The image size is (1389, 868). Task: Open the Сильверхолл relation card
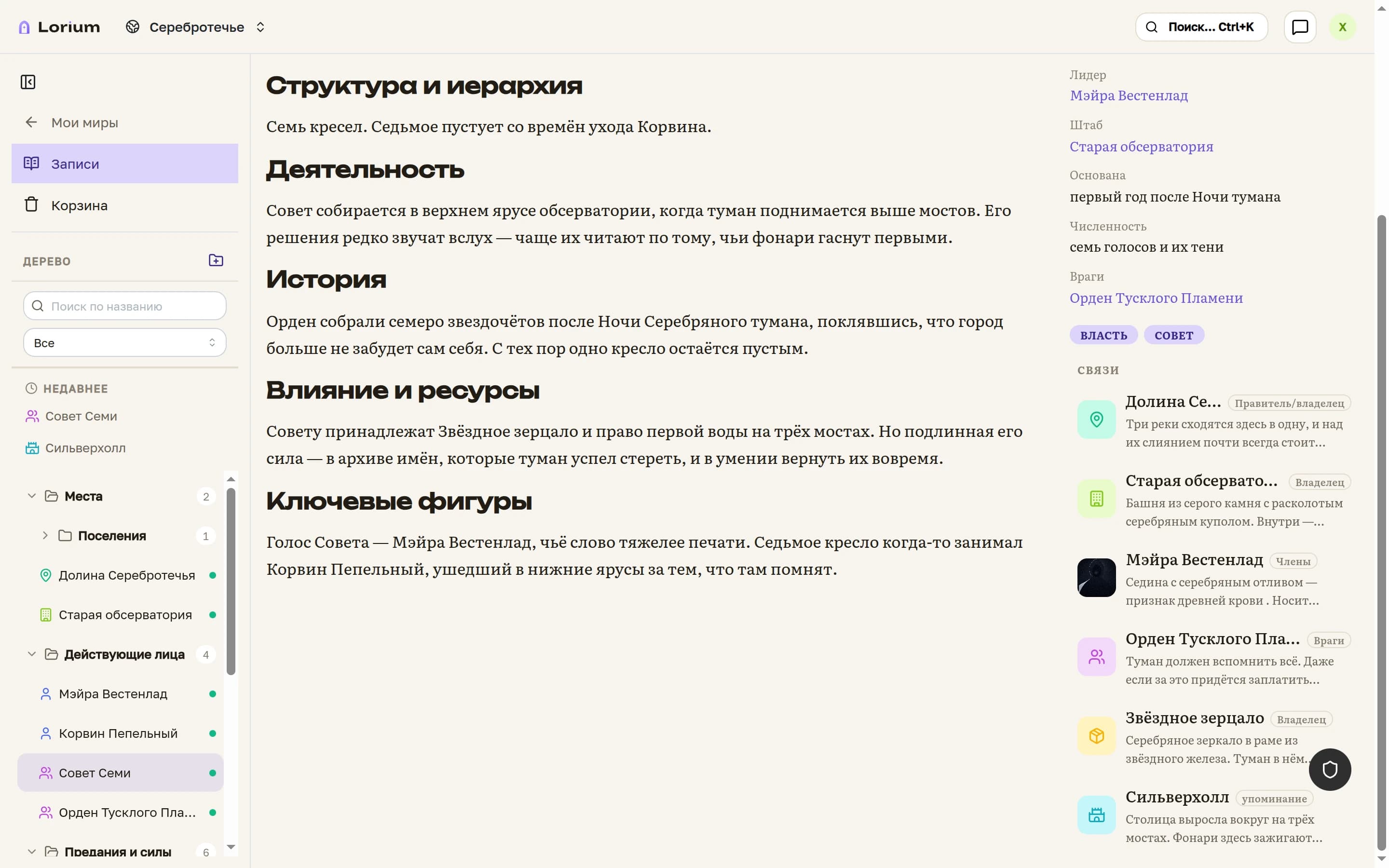coord(1213,816)
